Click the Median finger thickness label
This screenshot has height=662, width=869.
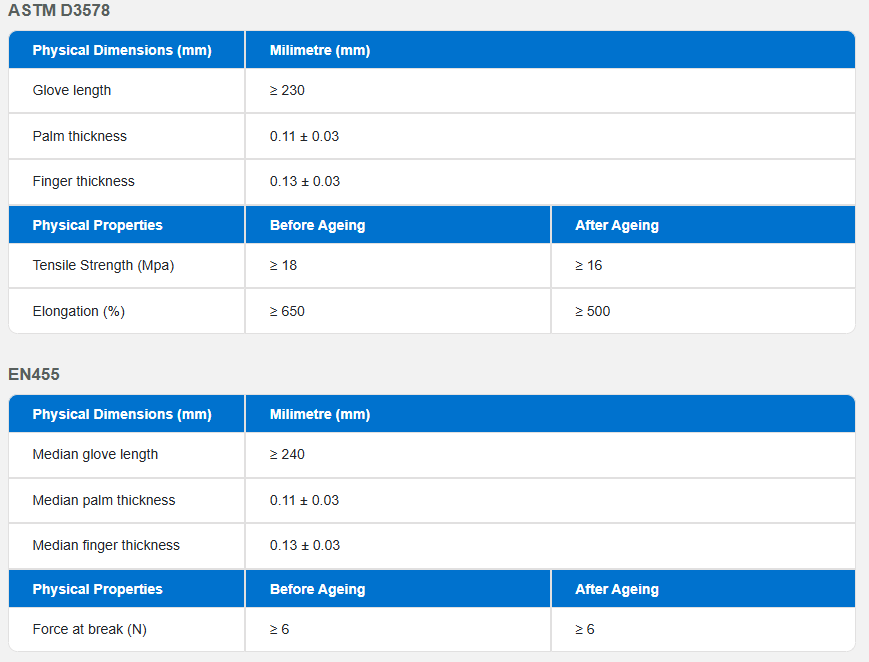click(x=106, y=546)
